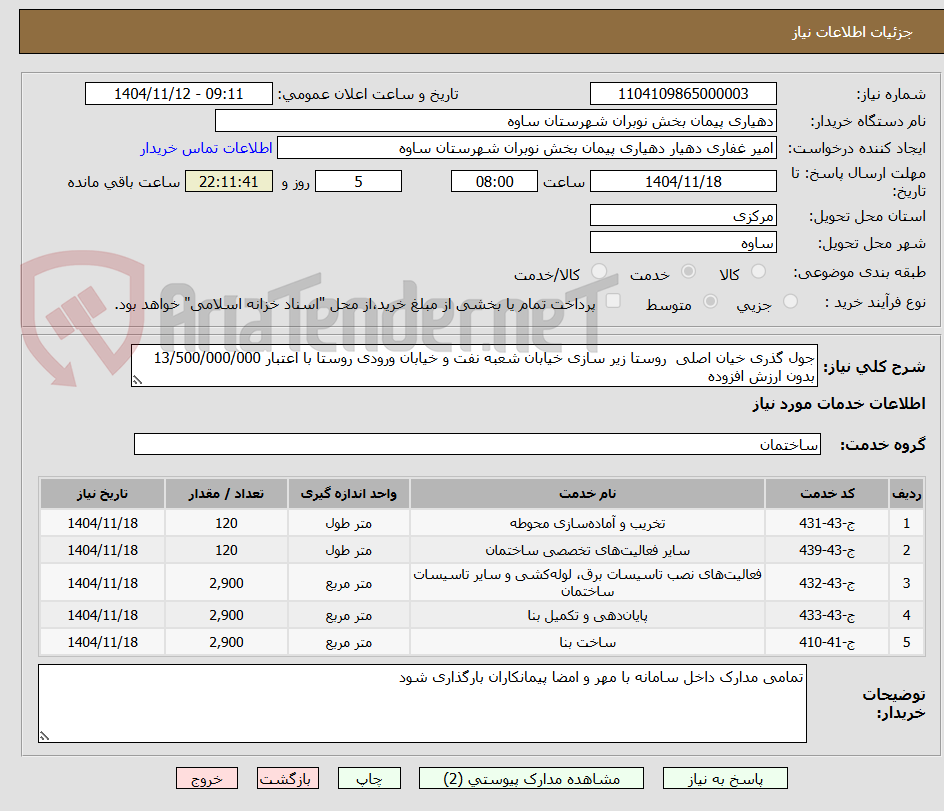This screenshot has width=944, height=811.
Task: Click the public announcement date field
Action: 179,94
